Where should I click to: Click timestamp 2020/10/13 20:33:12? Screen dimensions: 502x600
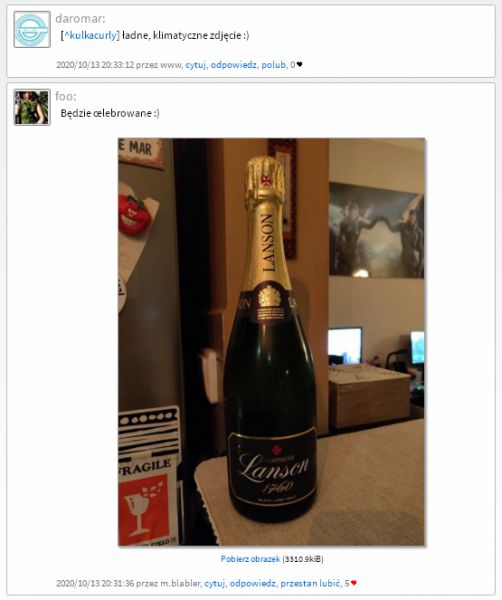click(x=95, y=65)
